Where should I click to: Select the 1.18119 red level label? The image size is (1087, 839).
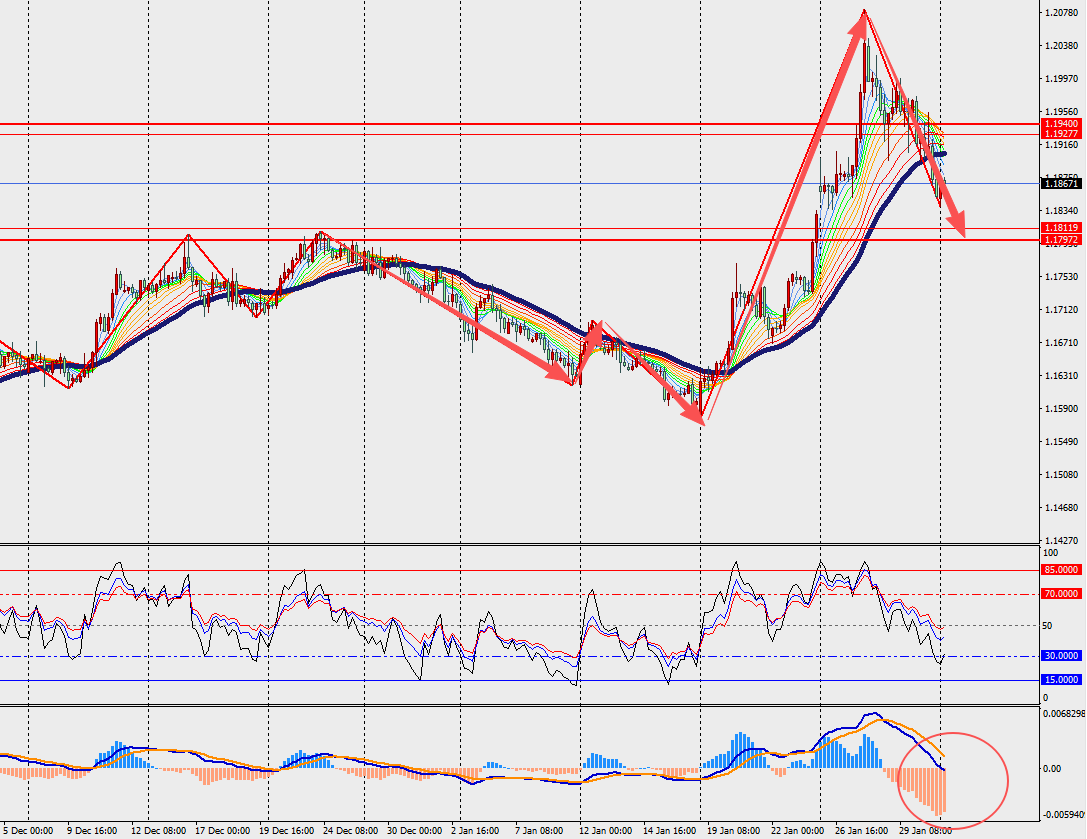pyautogui.click(x=1061, y=227)
